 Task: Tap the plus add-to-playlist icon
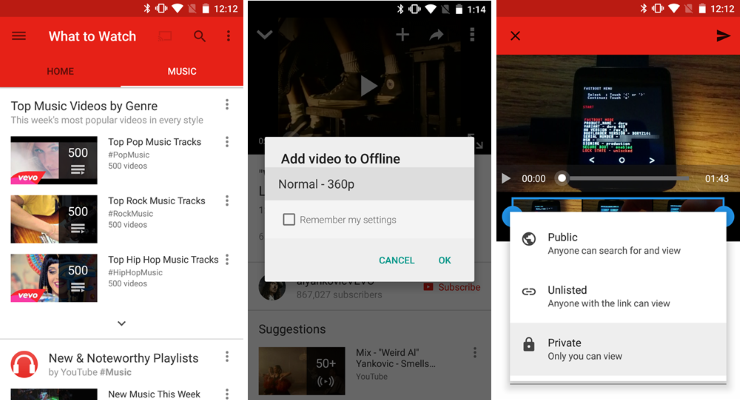coord(403,34)
